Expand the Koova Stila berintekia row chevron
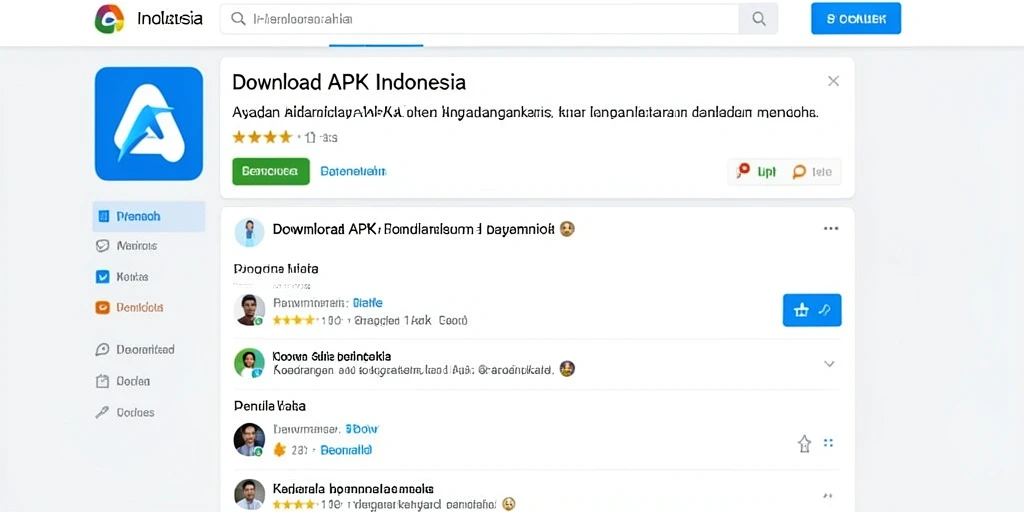Image resolution: width=1024 pixels, height=512 pixels. click(x=829, y=364)
